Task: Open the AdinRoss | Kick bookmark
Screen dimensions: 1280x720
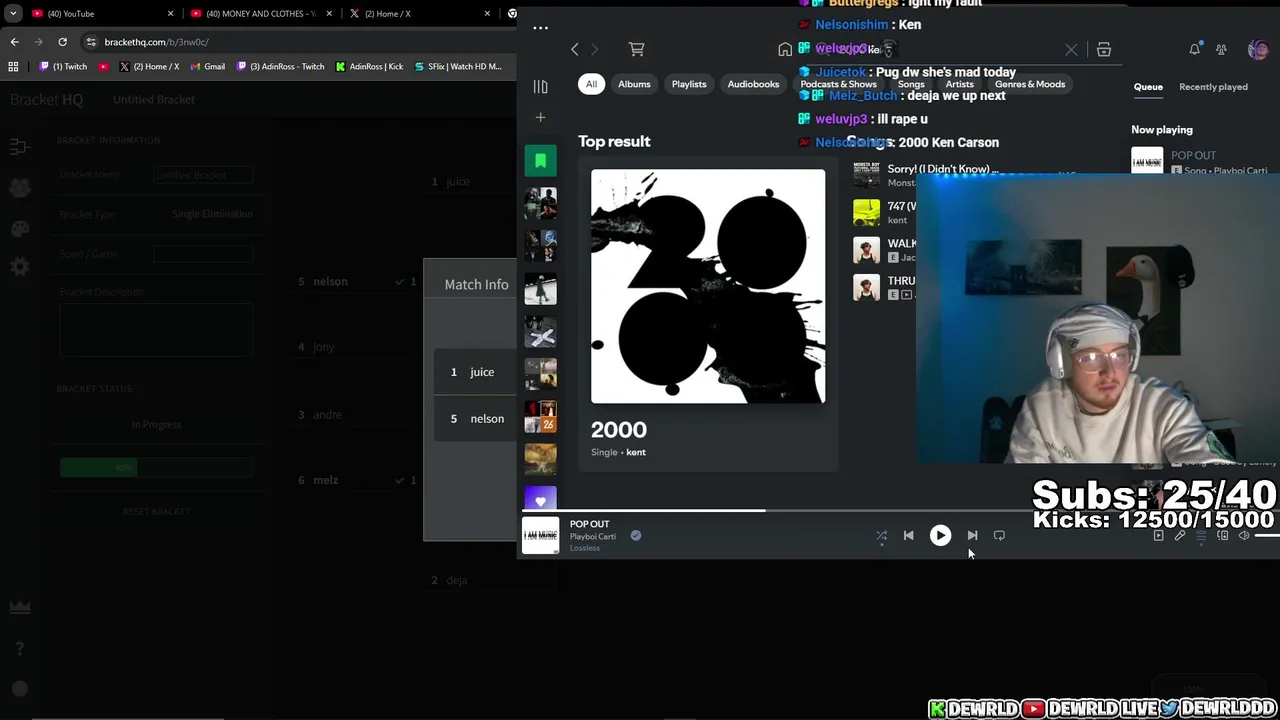Action: click(x=370, y=67)
